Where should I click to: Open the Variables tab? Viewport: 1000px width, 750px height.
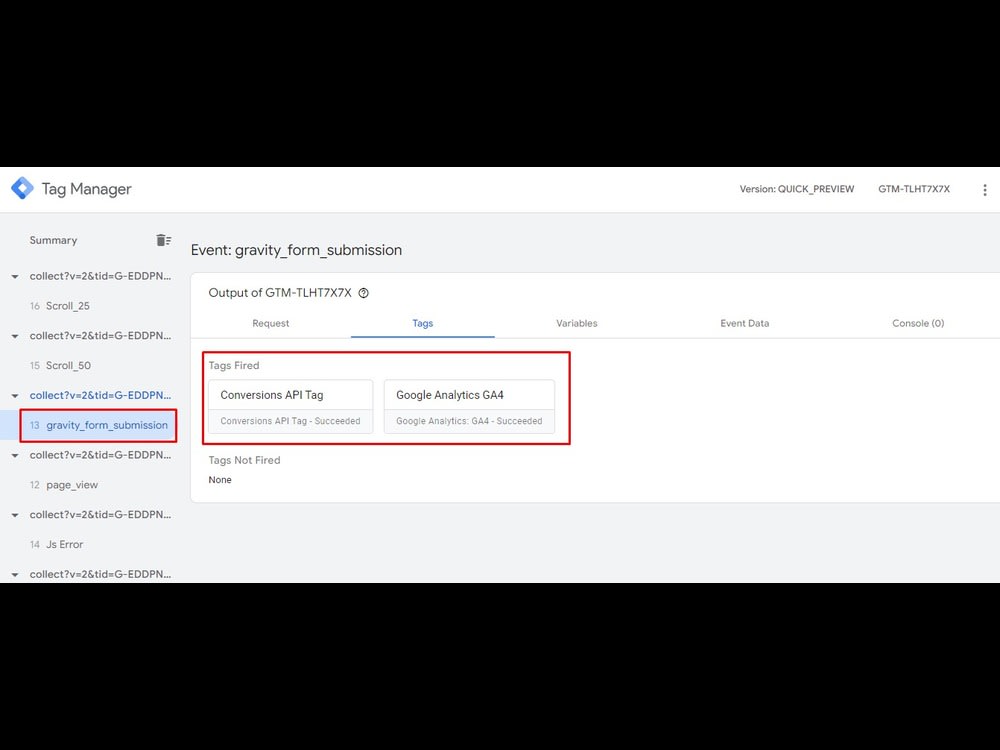[577, 323]
